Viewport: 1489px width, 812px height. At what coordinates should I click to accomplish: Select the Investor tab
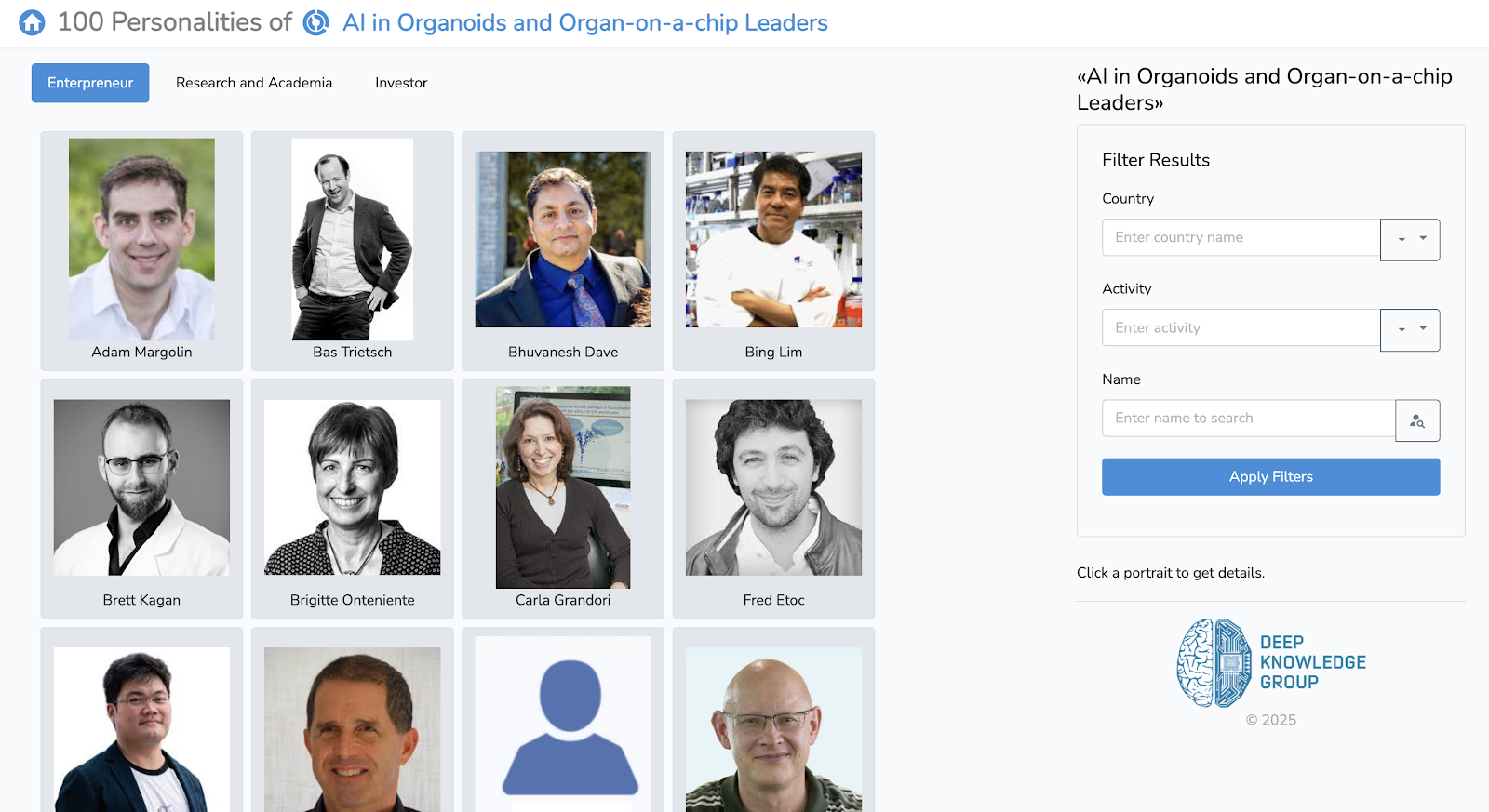(x=401, y=83)
